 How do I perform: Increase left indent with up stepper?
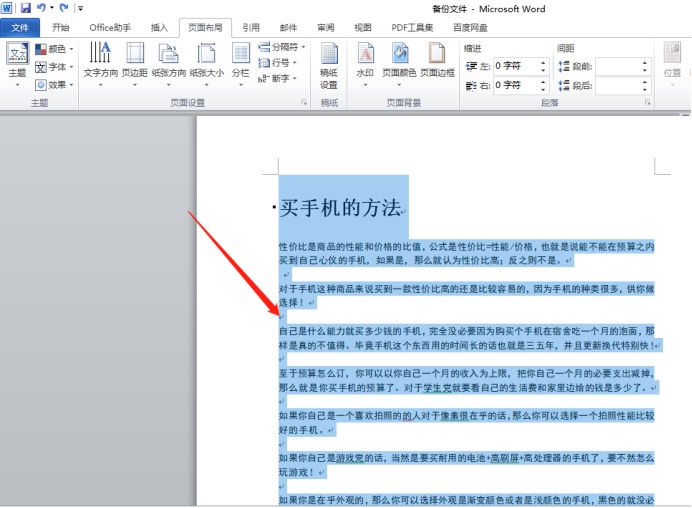click(x=544, y=63)
